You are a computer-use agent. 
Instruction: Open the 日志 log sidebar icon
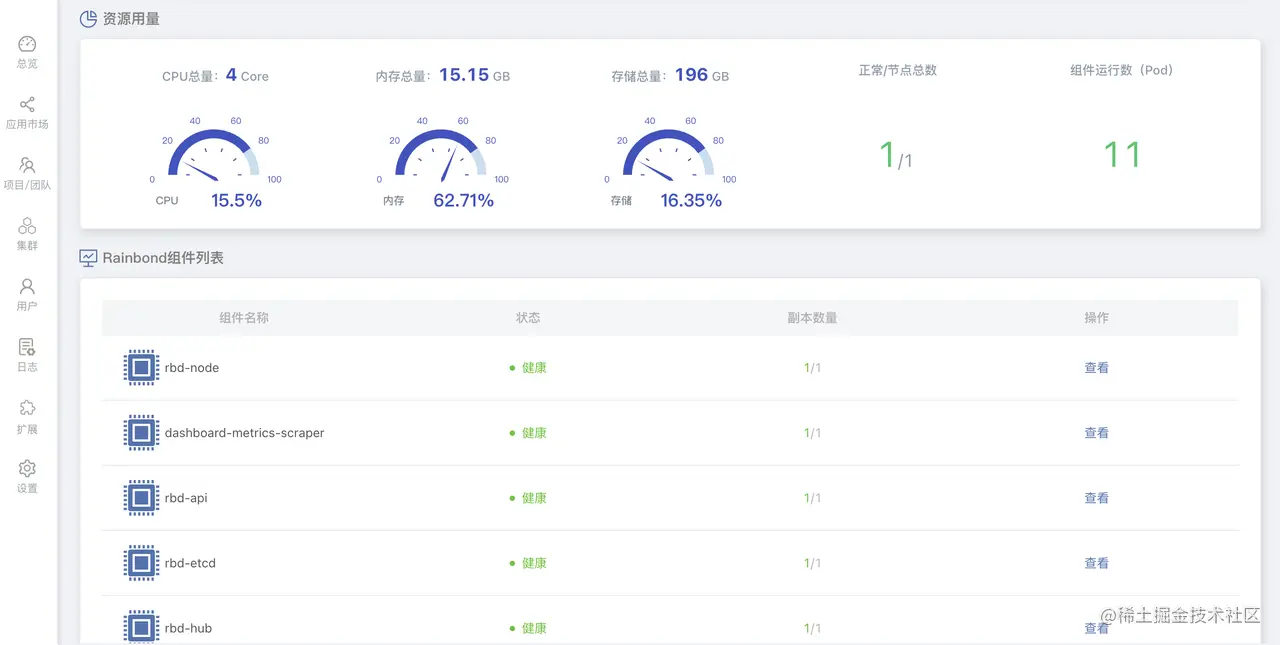(x=27, y=347)
